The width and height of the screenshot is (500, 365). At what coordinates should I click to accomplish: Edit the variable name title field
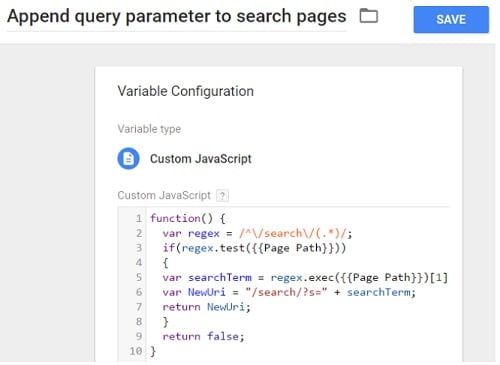[177, 17]
